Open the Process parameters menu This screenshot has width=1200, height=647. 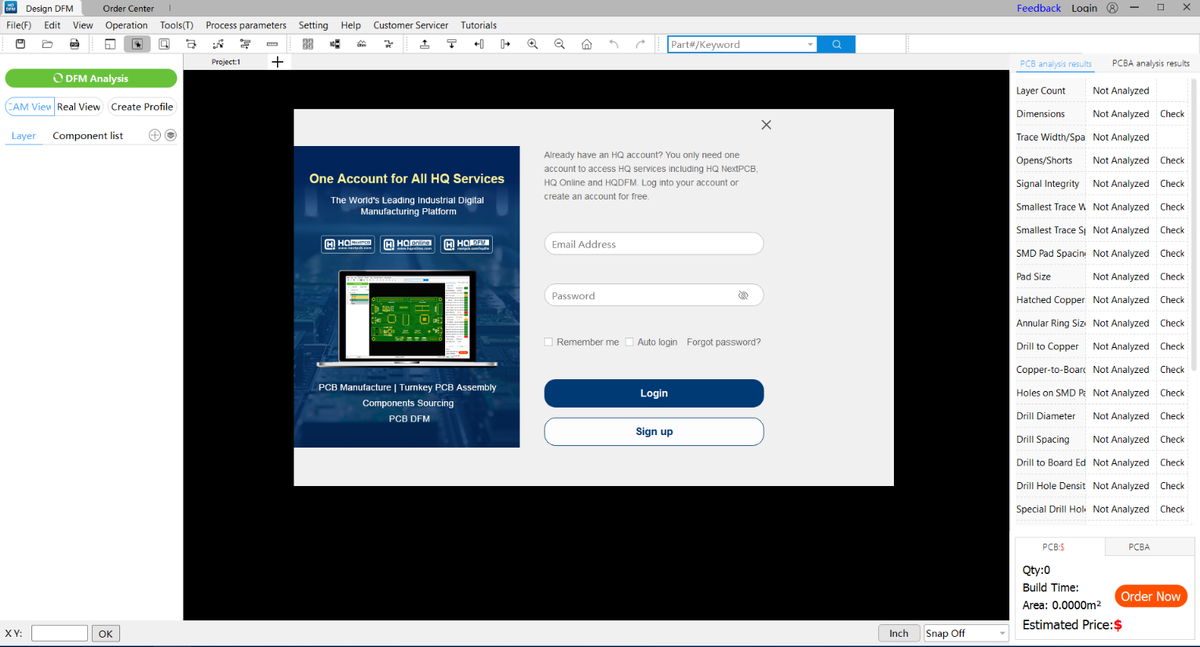[x=246, y=25]
